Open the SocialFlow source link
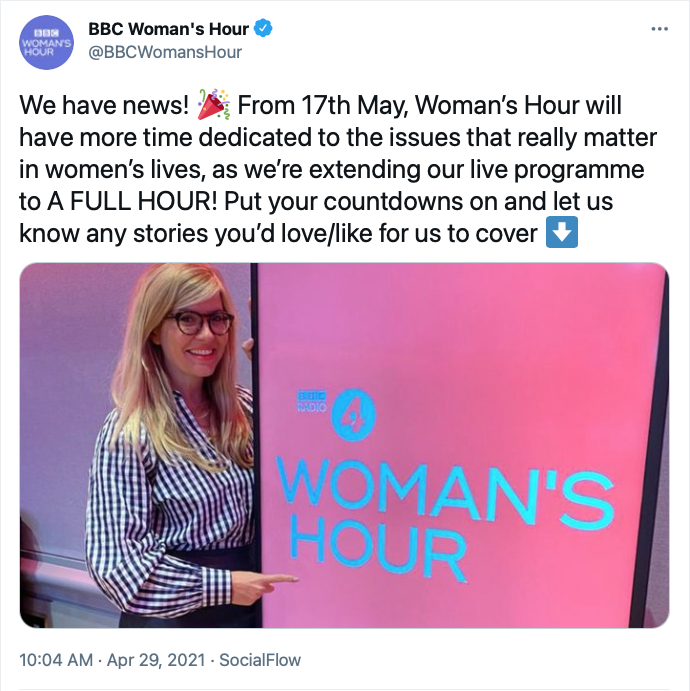The width and height of the screenshot is (690, 691). point(260,661)
